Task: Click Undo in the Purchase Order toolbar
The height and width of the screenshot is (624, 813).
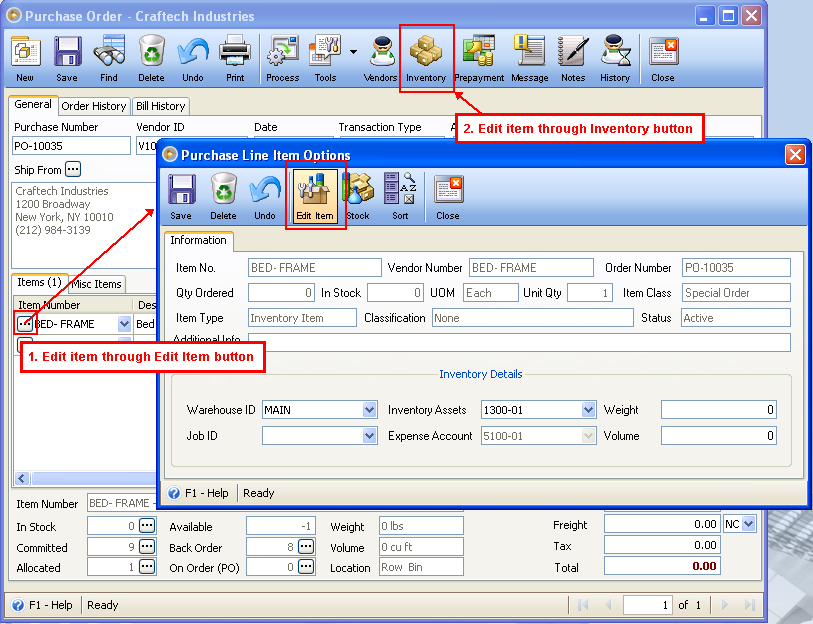Action: (193, 59)
